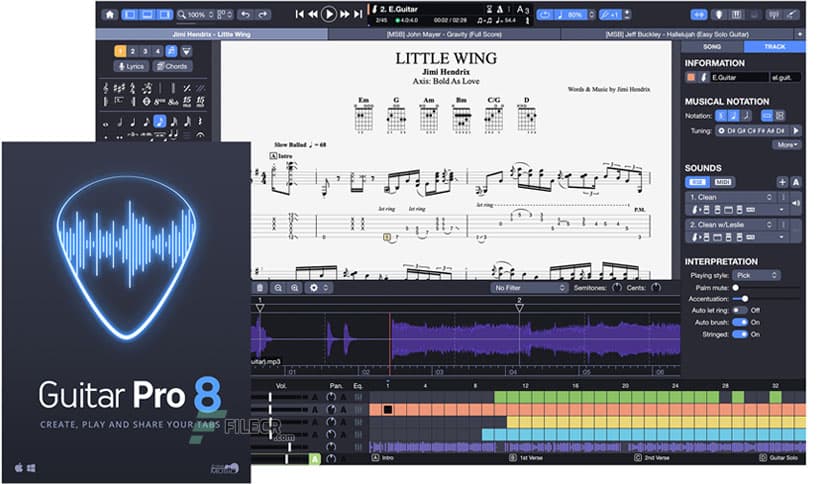Delete audio with the trash icon
Screen dimensions: 836x484
pos(260,288)
